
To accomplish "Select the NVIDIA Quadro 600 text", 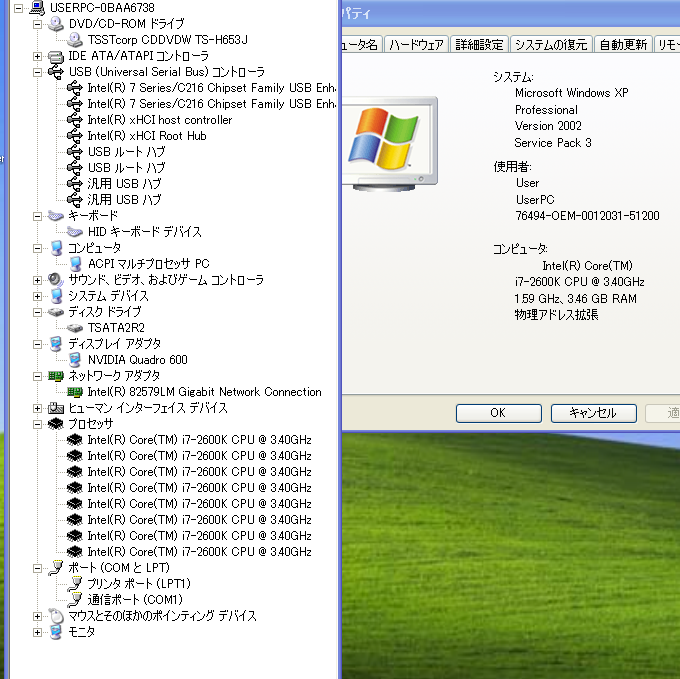I will point(137,360).
